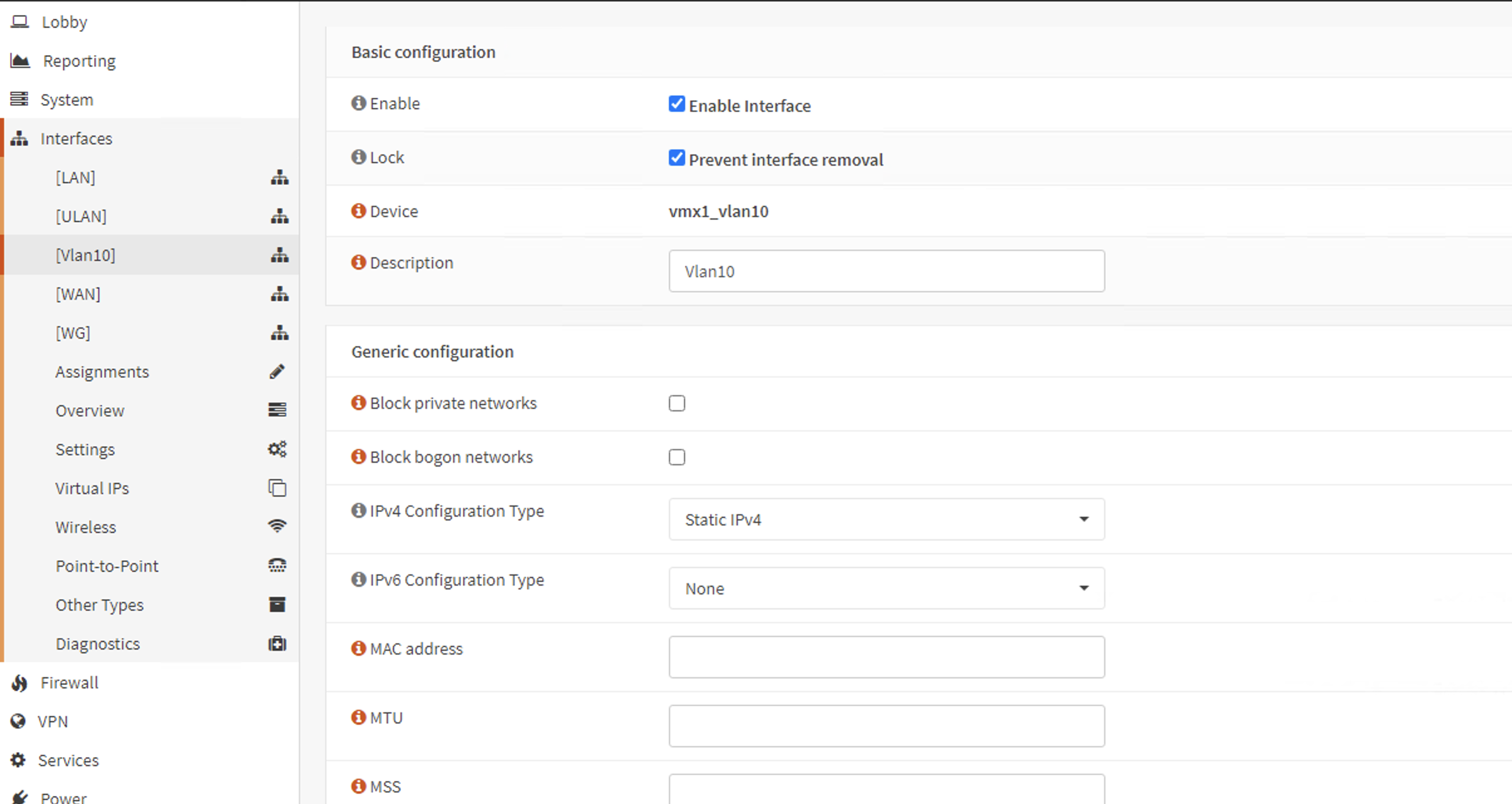Click the Point-to-Point phone icon
This screenshot has width=1512, height=804.
tap(277, 566)
